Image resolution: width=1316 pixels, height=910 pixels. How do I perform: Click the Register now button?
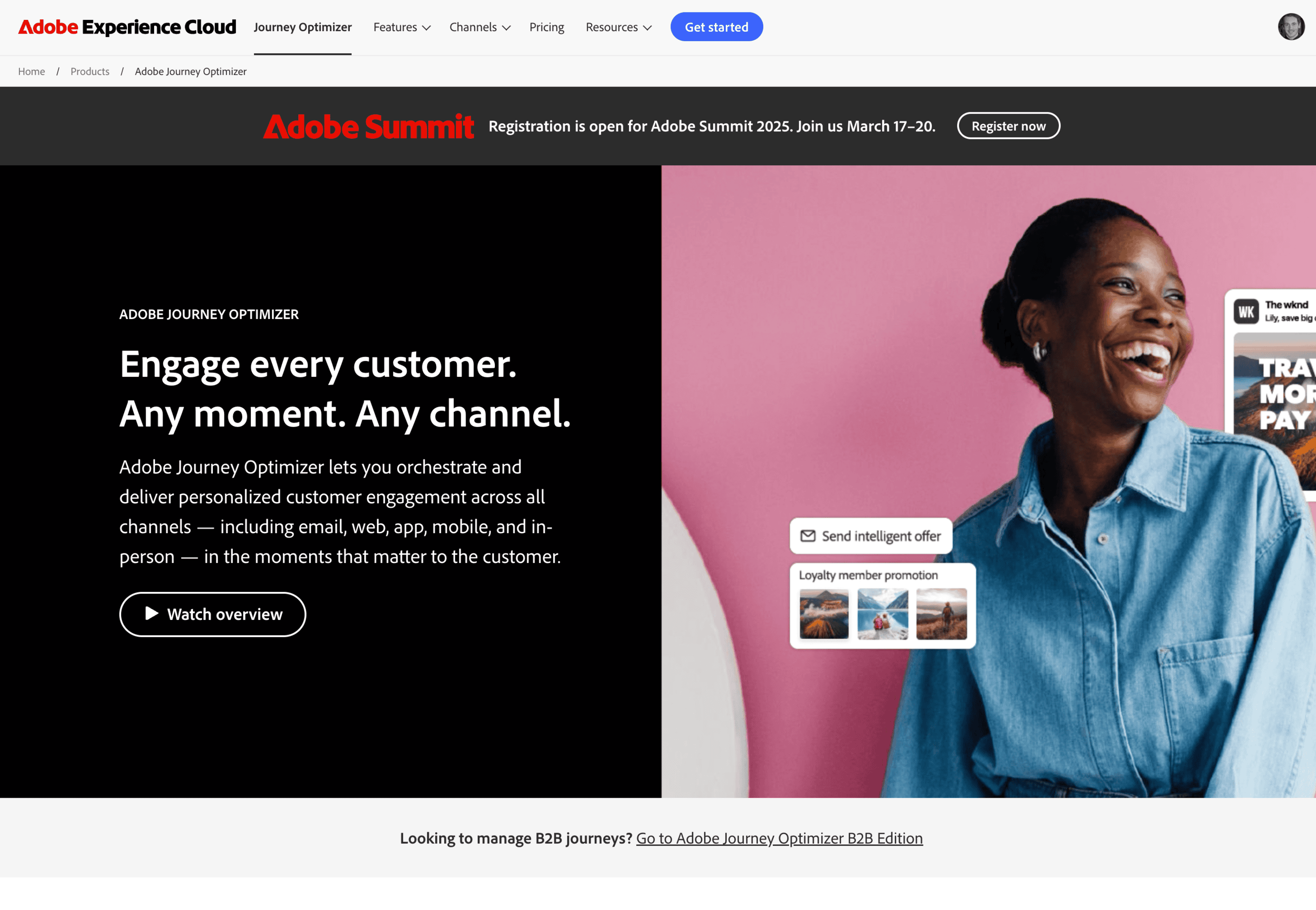(1009, 126)
